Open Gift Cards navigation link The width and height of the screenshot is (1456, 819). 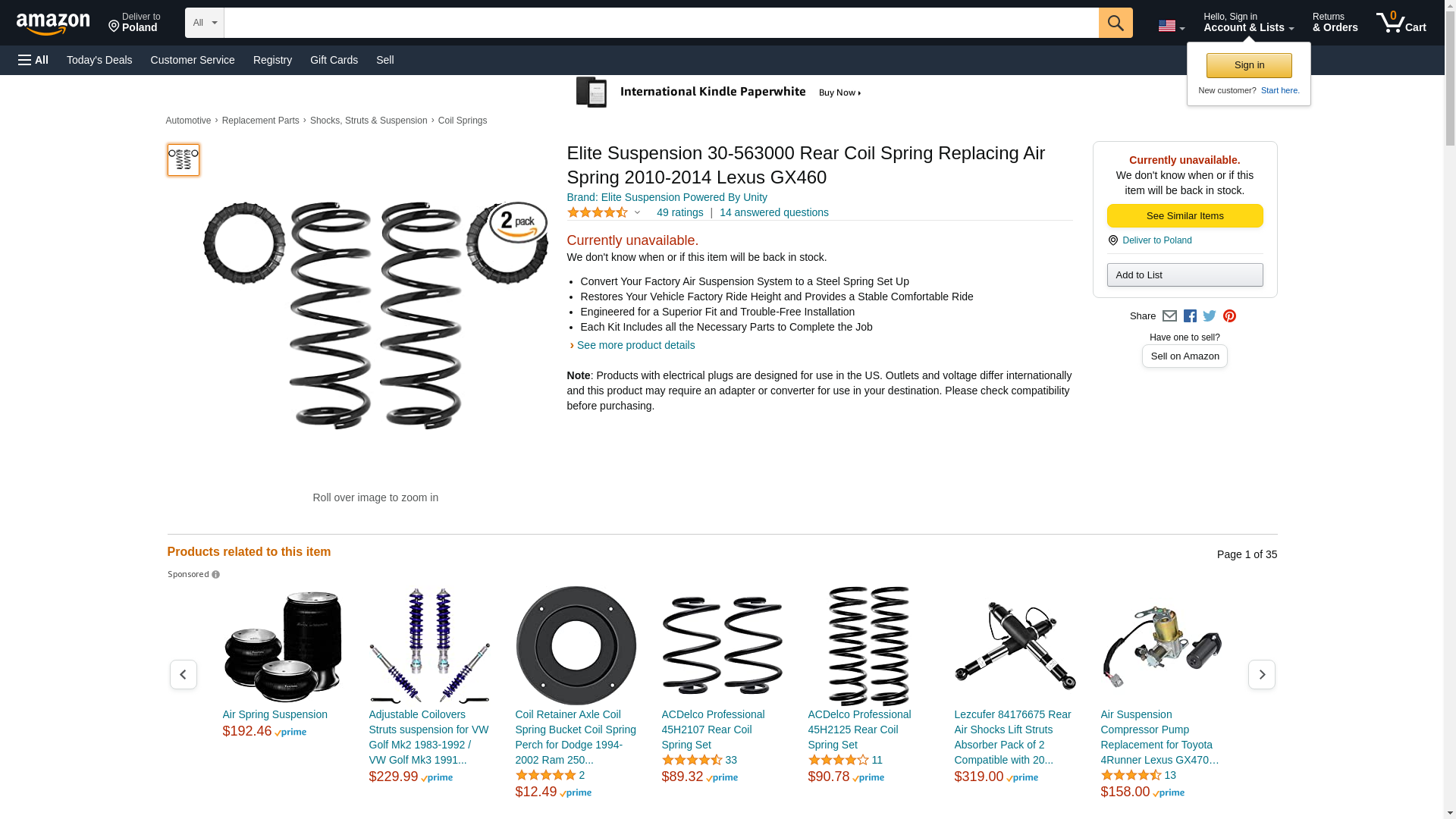[x=334, y=60]
